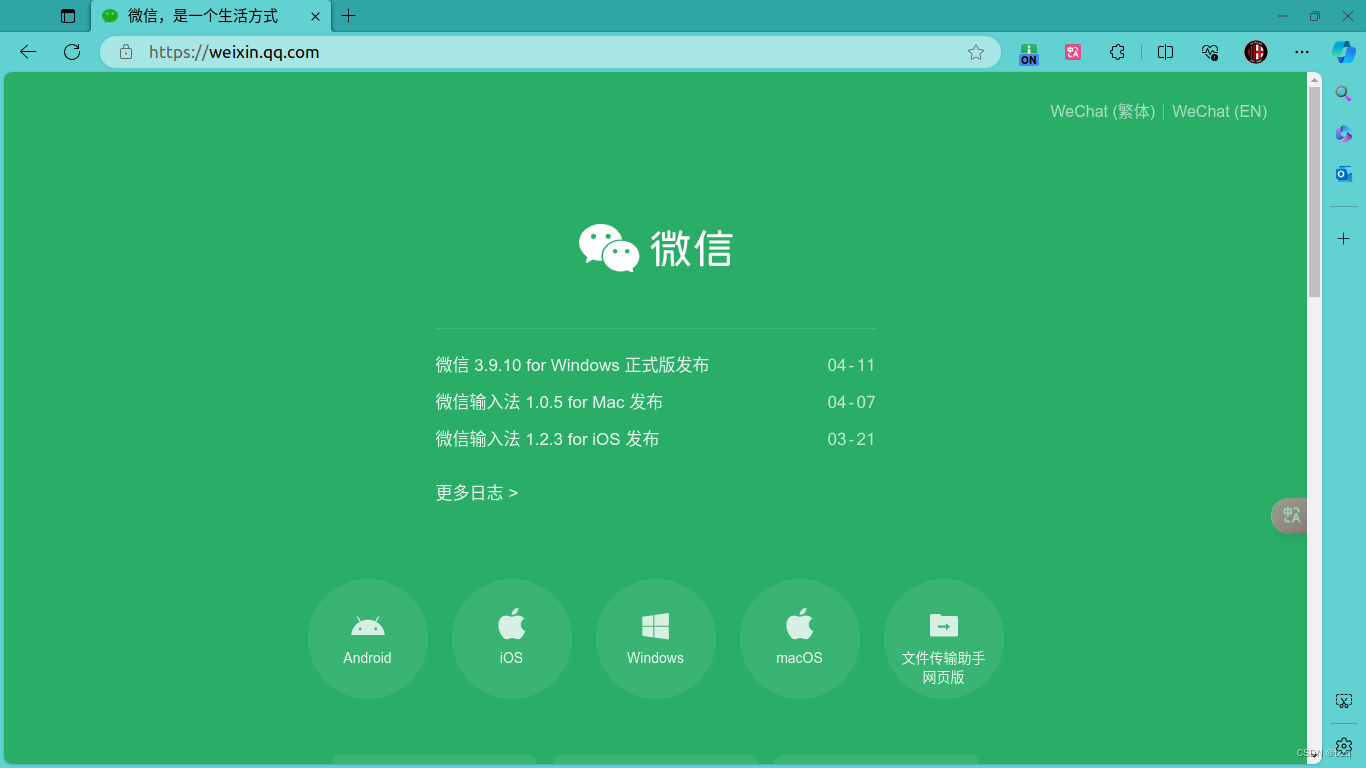This screenshot has width=1366, height=768.
Task: Open Browser essentials heart icon
Action: pyautogui.click(x=1210, y=52)
